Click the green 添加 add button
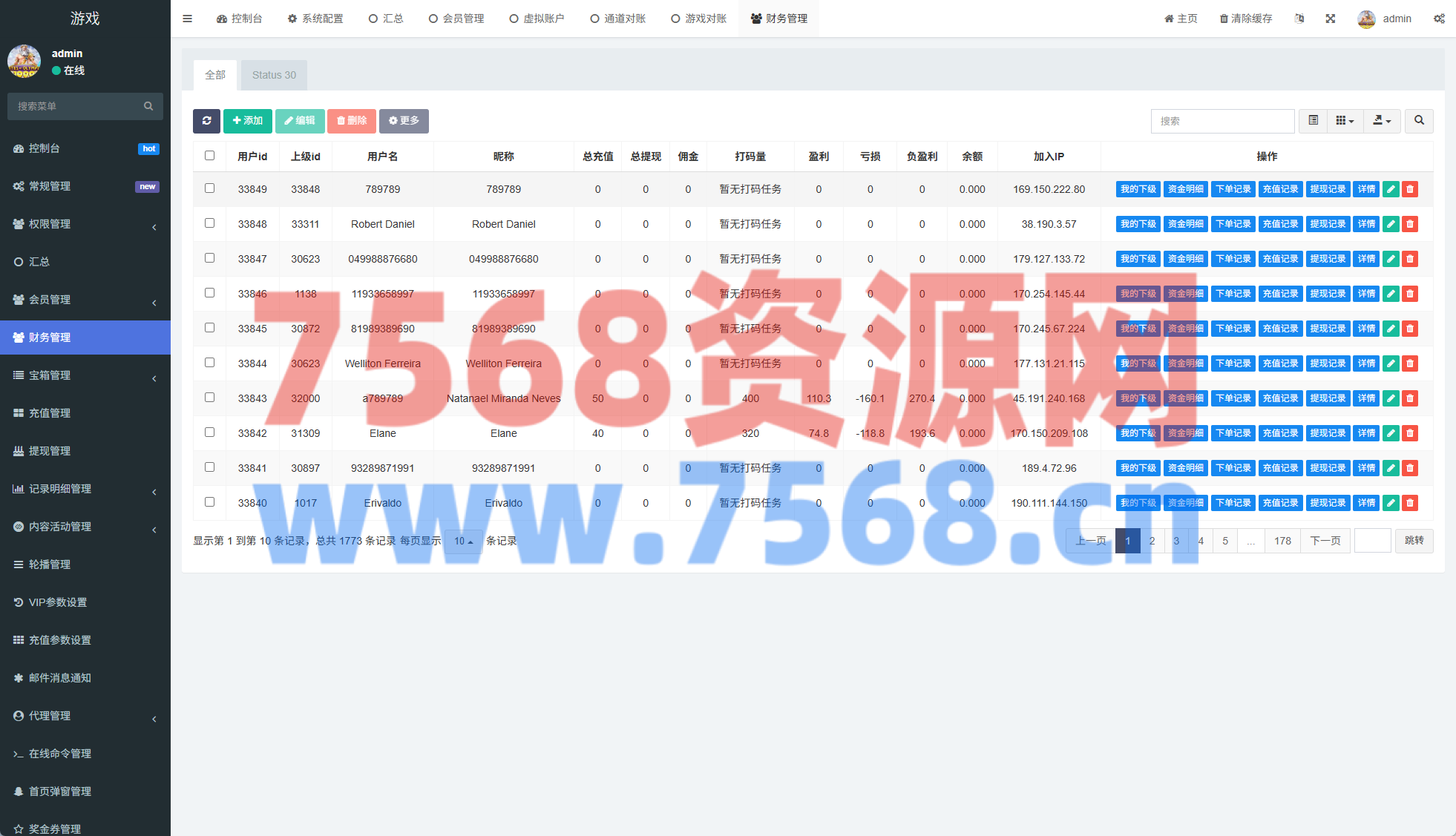Screen dimensions: 1456x836 tap(247, 121)
